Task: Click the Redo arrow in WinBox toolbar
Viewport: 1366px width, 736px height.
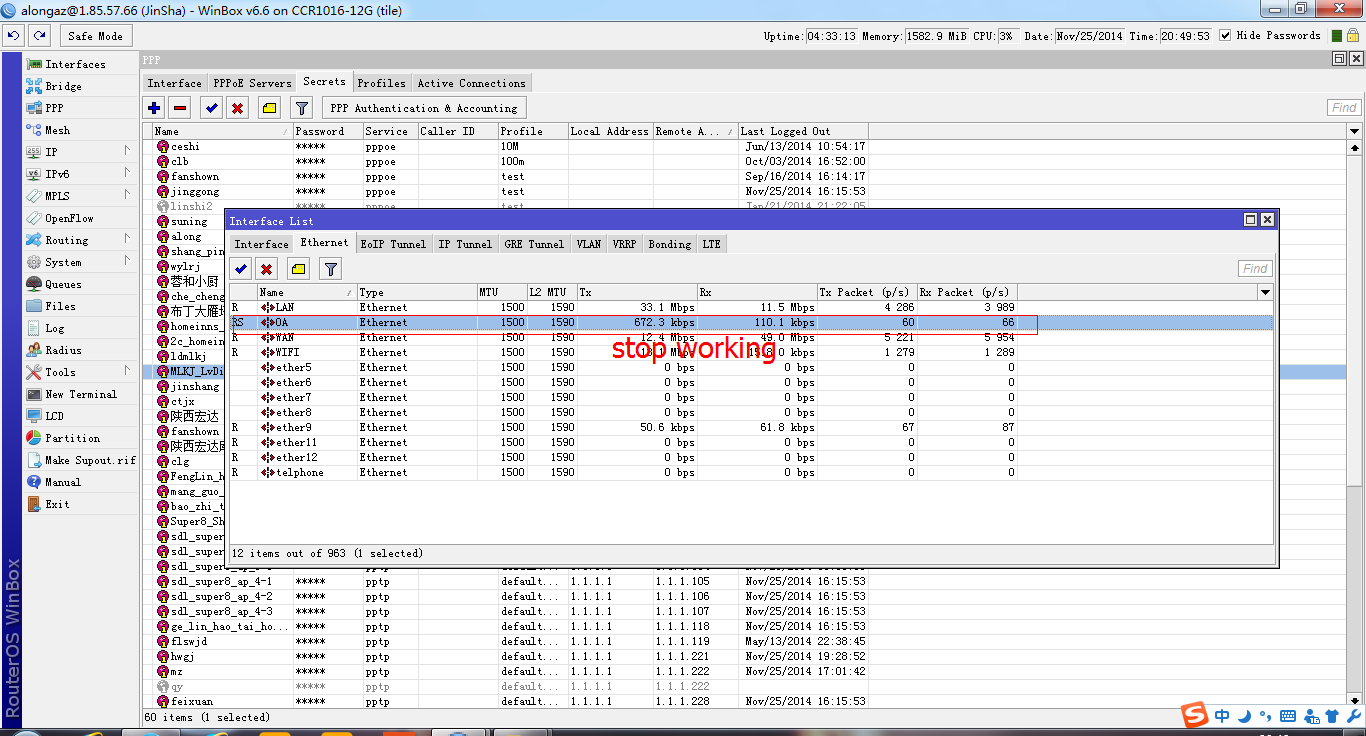Action: [39, 35]
